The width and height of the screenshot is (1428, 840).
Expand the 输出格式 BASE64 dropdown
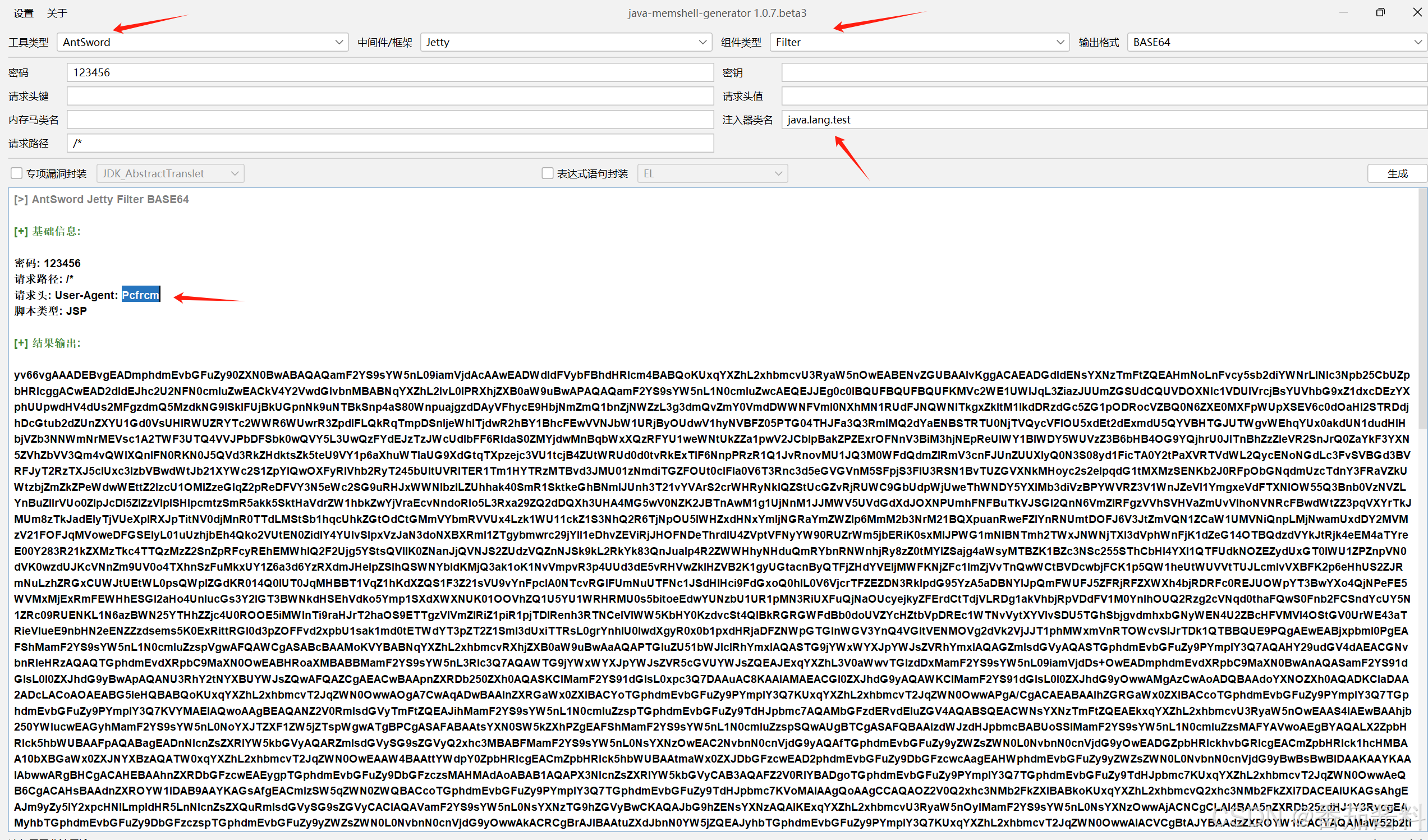1277,42
